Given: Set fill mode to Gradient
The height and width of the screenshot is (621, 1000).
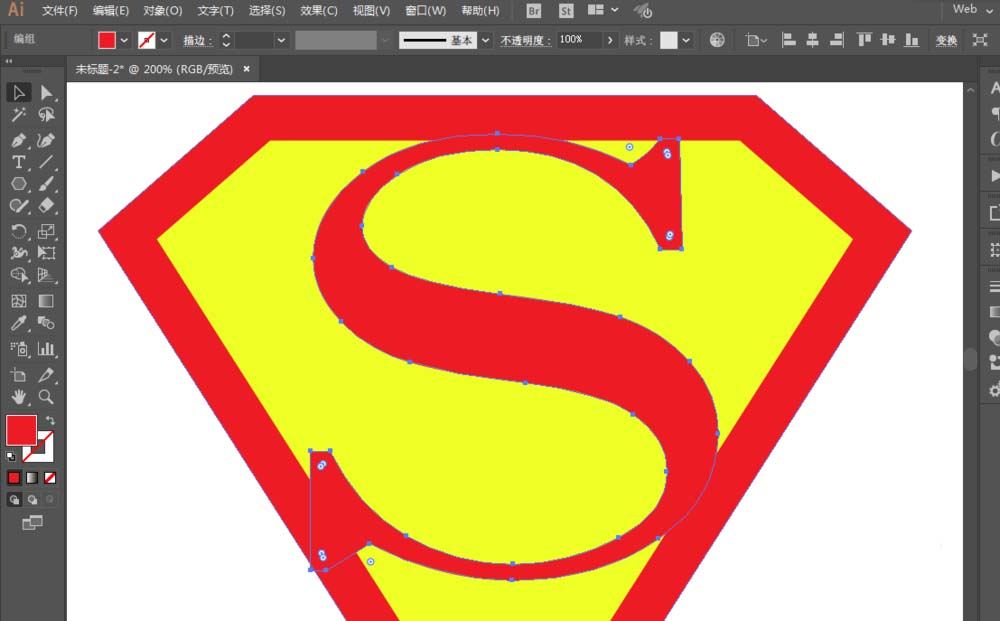Looking at the screenshot, I should (x=32, y=478).
